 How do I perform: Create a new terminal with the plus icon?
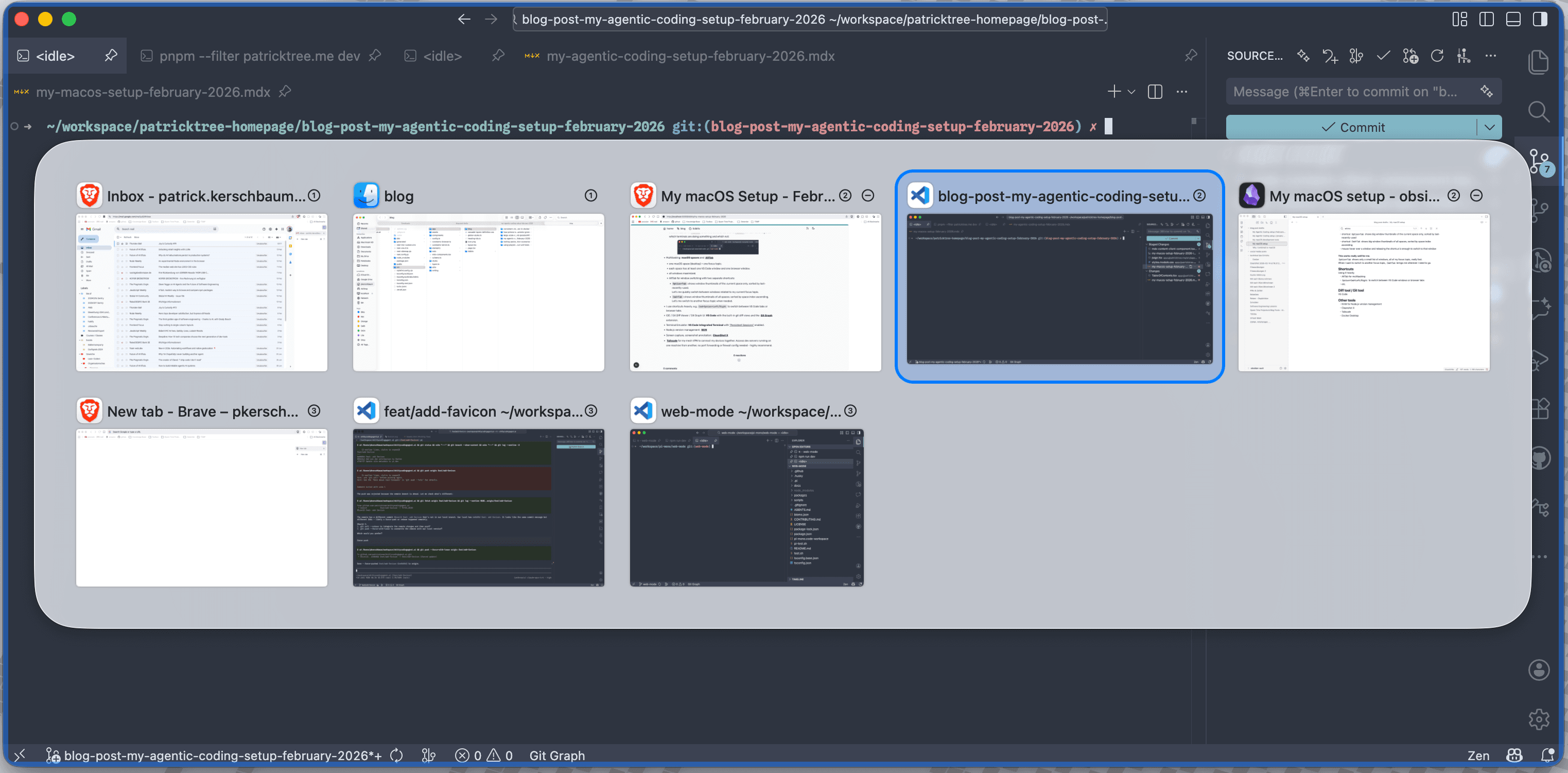point(1114,91)
